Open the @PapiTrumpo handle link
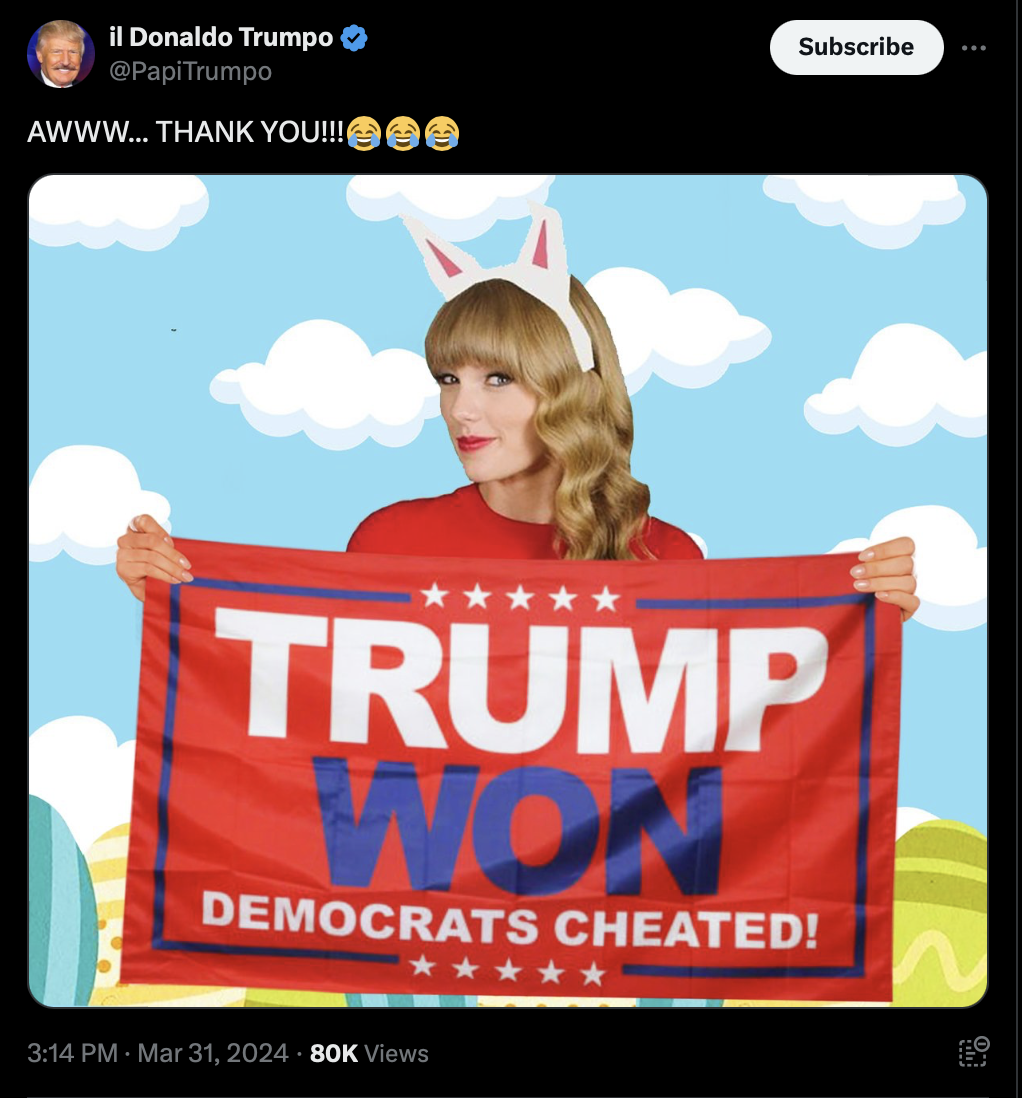The image size is (1022, 1098). (191, 71)
